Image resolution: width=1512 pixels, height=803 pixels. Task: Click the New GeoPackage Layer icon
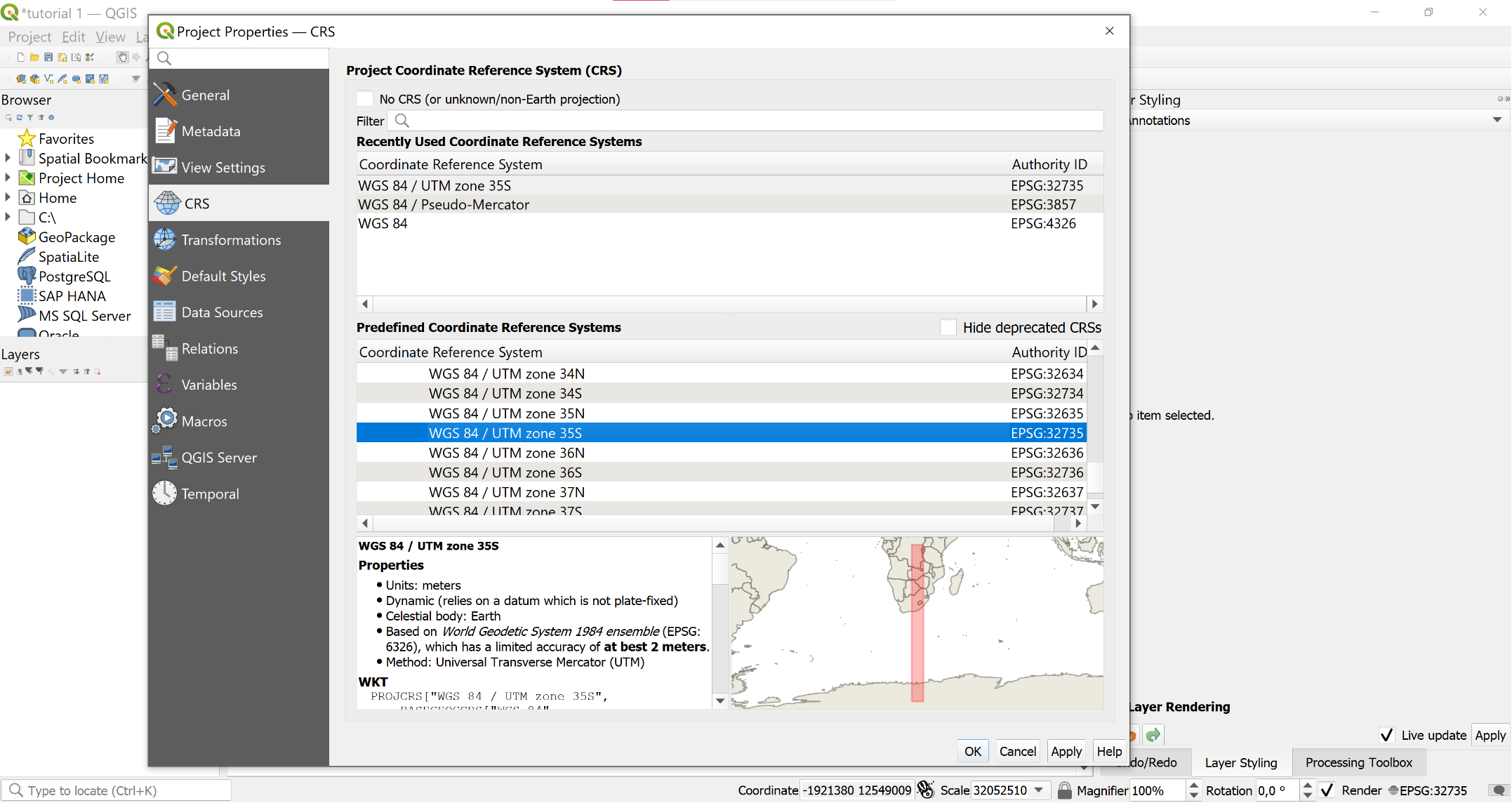[x=34, y=79]
